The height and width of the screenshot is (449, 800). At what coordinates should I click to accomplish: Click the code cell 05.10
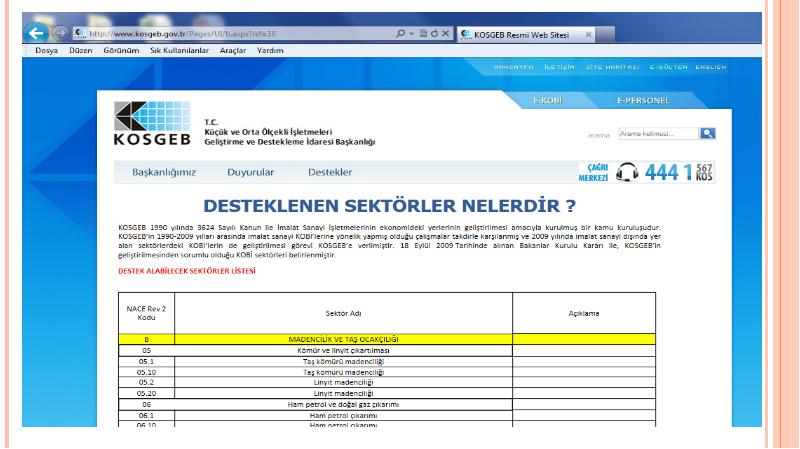click(146, 372)
